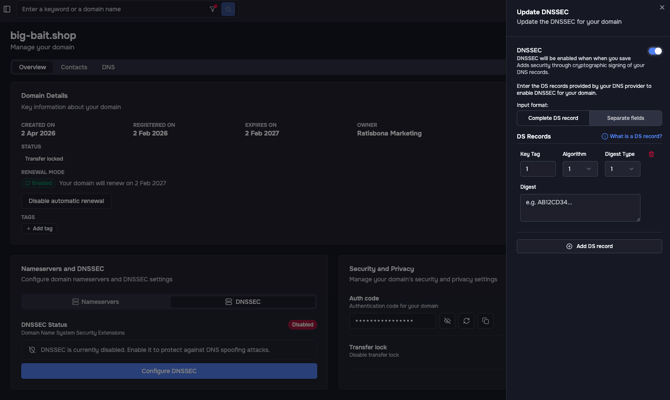670x400 pixels.
Task: Open the Algorithm dropdown
Action: 580,169
